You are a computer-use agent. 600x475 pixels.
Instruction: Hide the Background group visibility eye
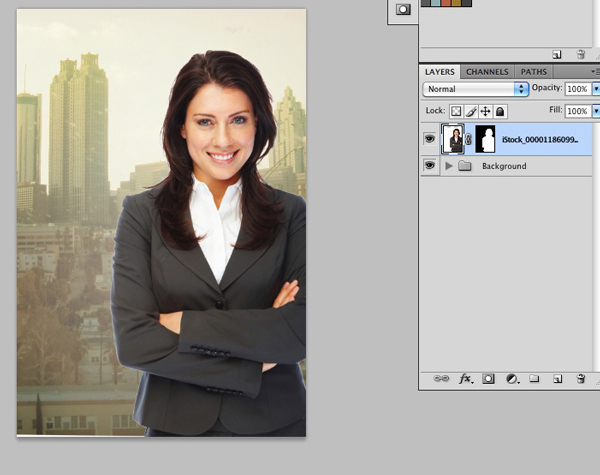tap(430, 166)
